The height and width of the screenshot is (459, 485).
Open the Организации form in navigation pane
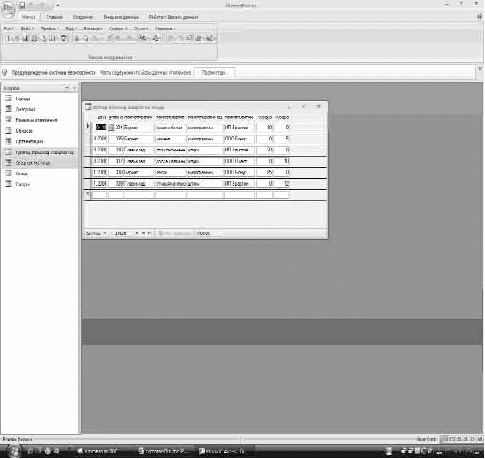[x=29, y=141]
